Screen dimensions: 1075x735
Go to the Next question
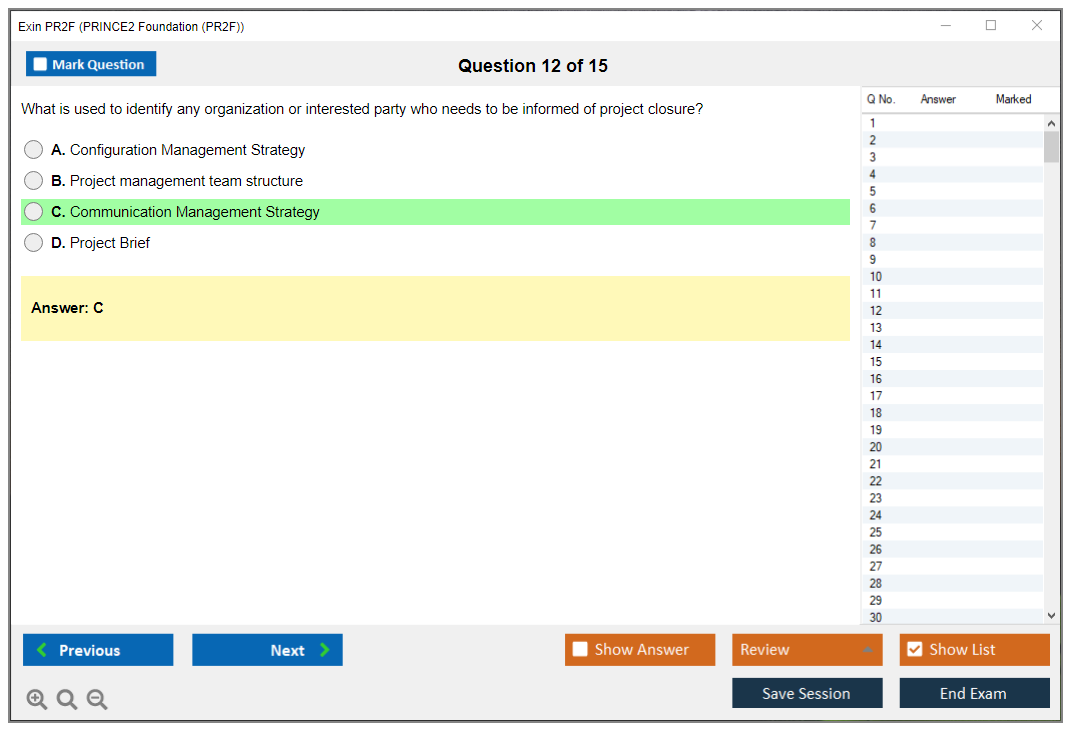click(x=267, y=650)
